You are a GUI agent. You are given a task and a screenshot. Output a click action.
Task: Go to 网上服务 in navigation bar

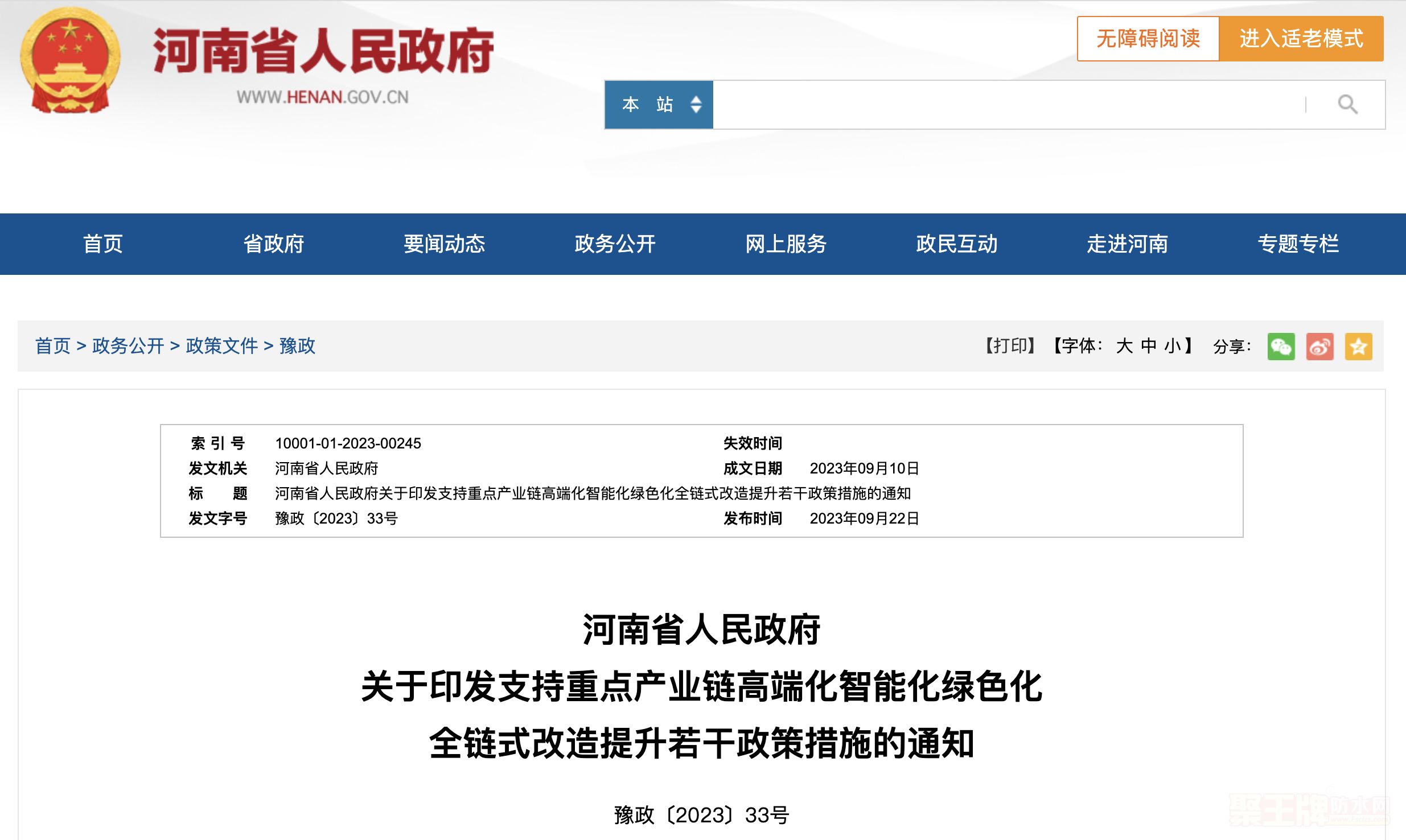click(786, 244)
